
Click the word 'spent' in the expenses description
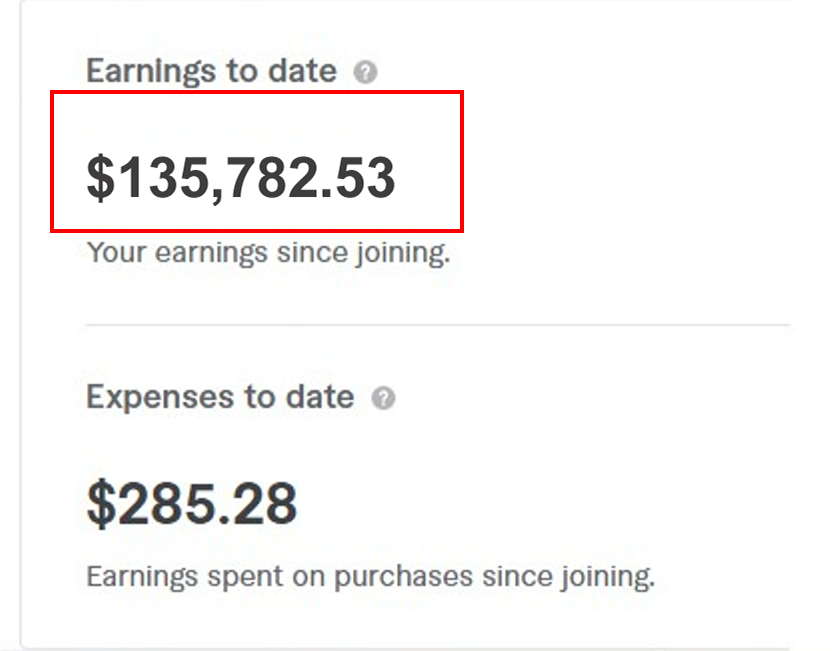click(245, 578)
